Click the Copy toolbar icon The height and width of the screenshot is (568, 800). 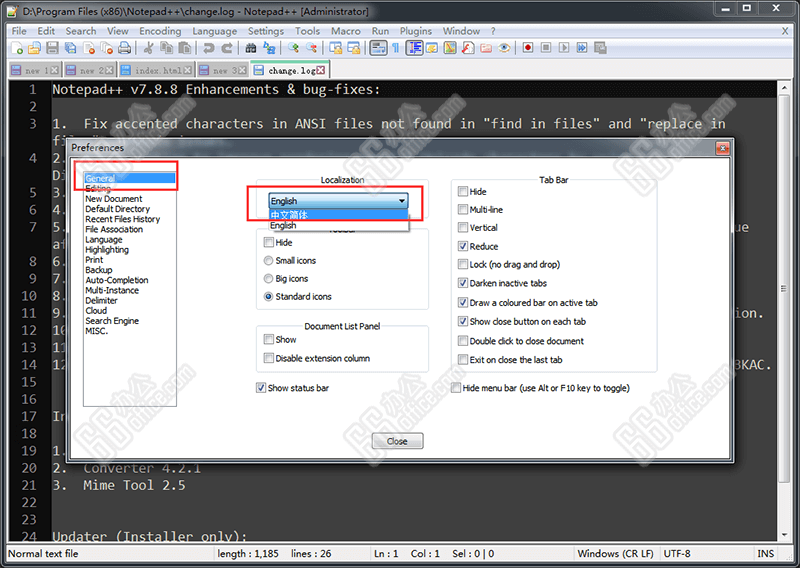point(166,48)
